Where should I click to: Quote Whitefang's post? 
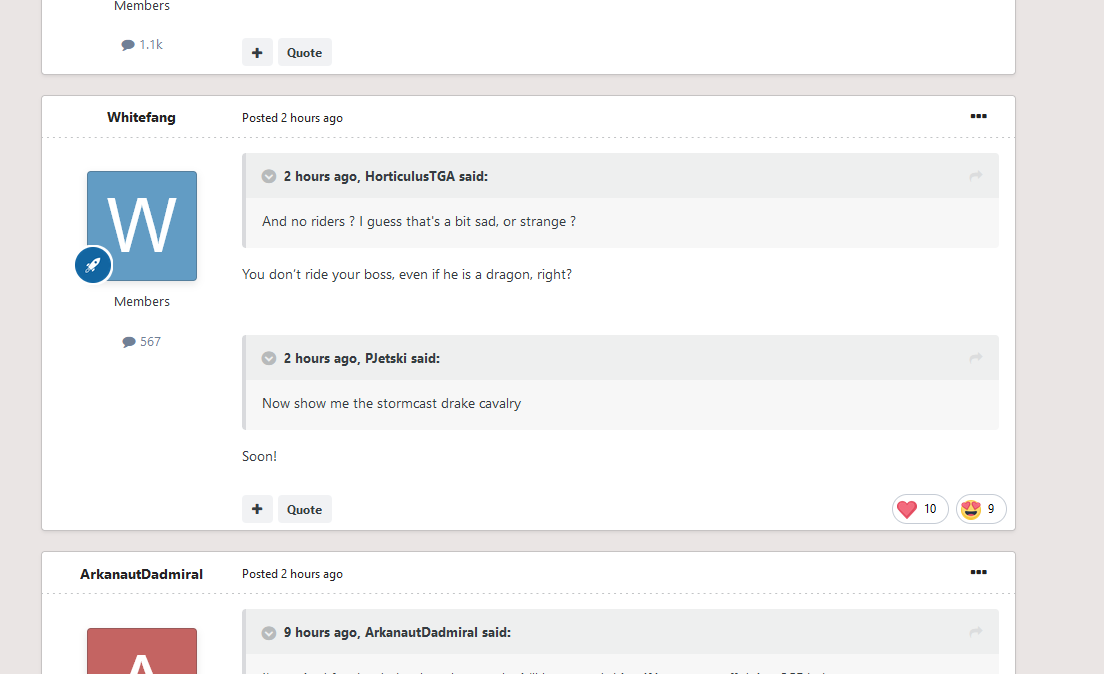(304, 509)
